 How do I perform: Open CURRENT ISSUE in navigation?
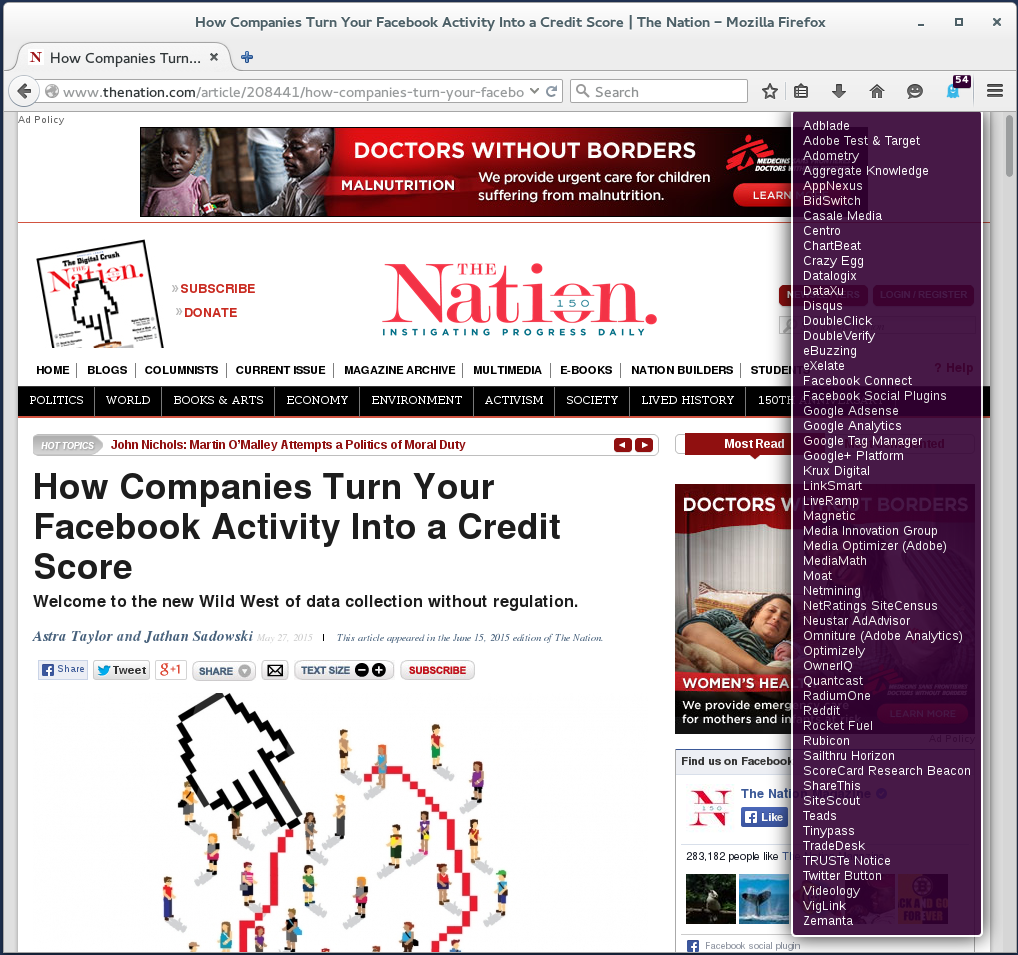tap(280, 370)
